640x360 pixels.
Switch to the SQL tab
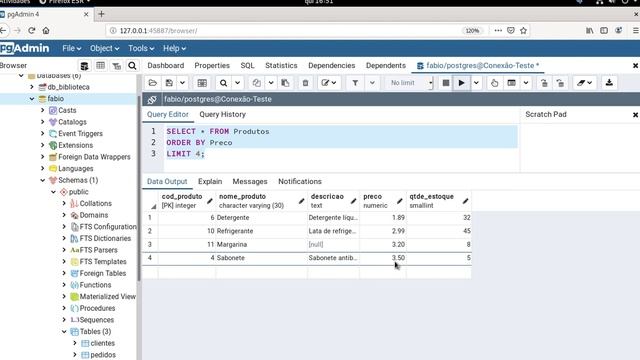[247, 65]
